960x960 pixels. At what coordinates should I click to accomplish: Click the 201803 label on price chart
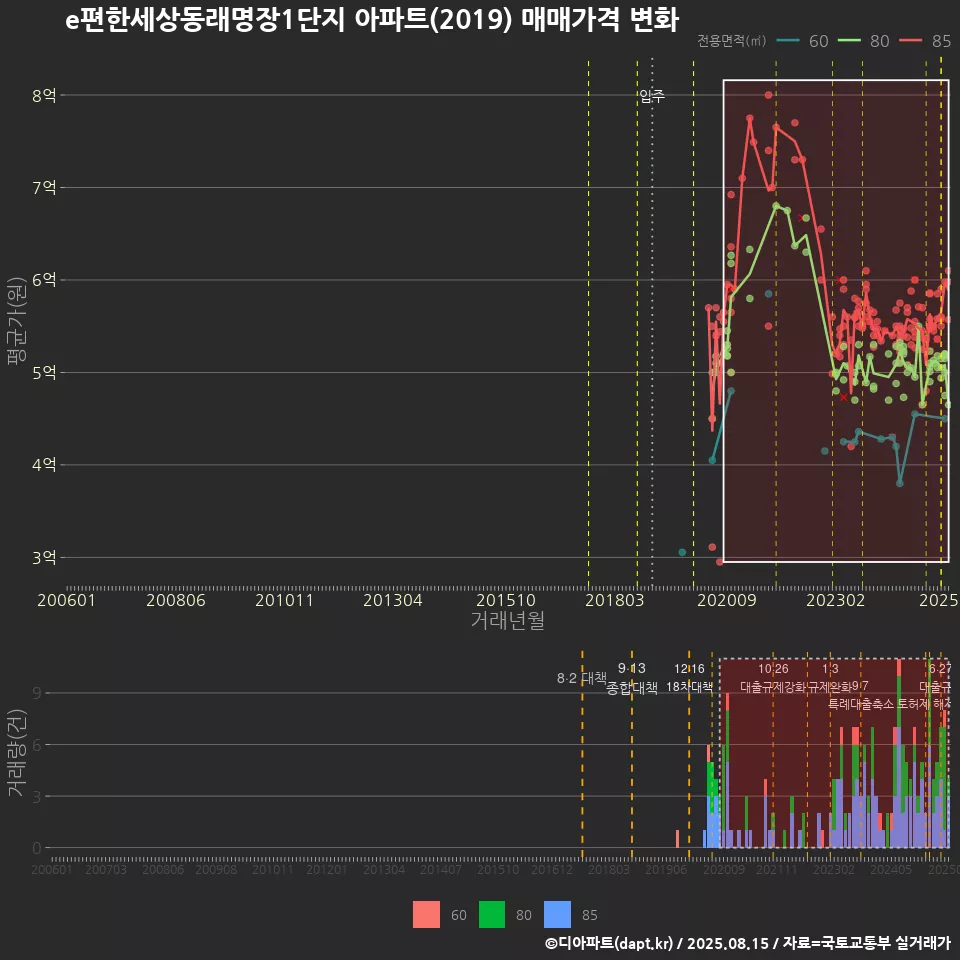[x=615, y=600]
